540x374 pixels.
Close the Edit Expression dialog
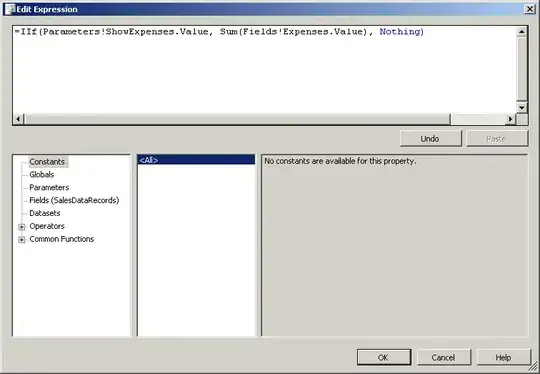click(529, 9)
